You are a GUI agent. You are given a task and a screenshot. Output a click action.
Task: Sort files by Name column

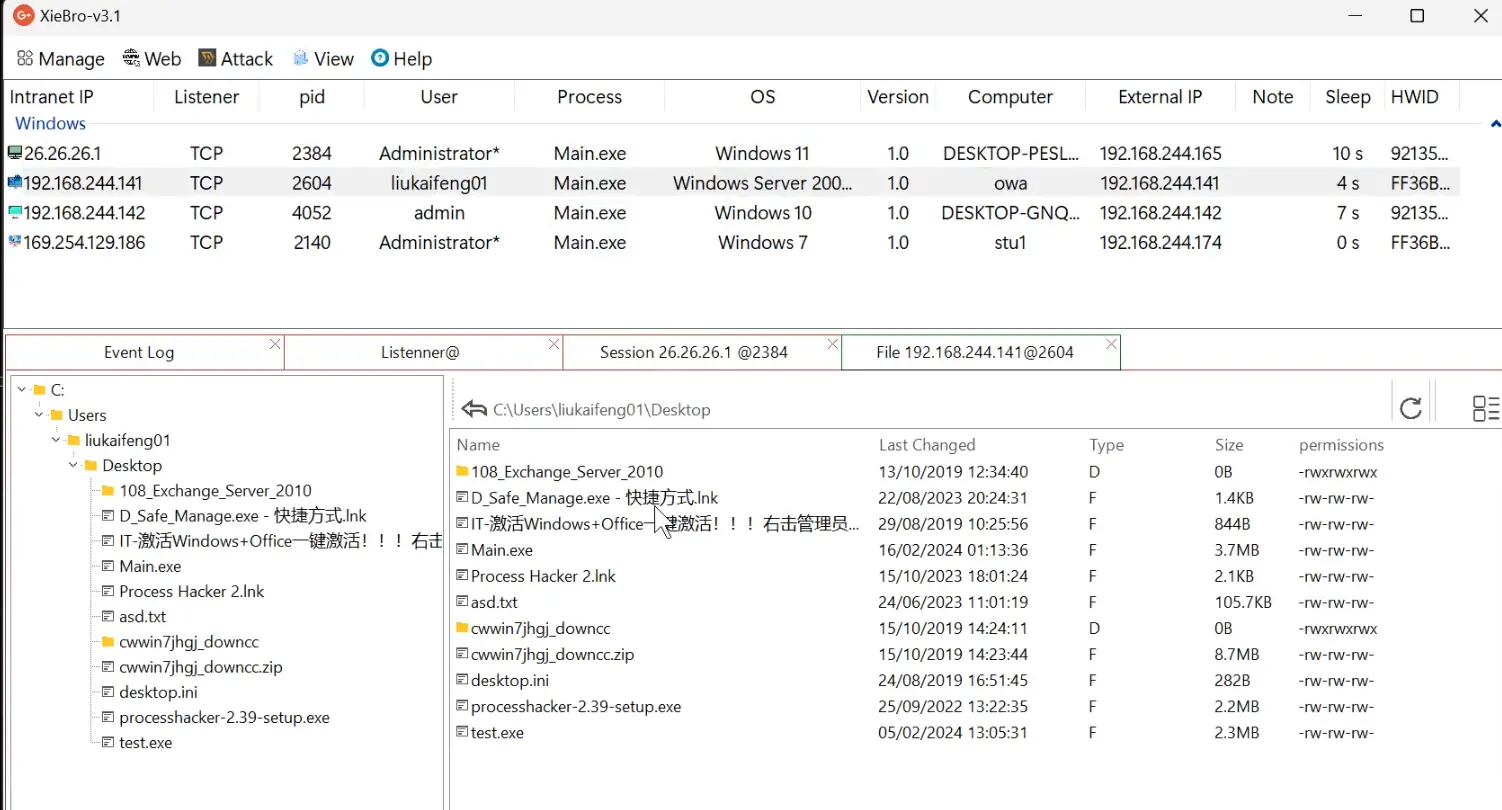(478, 445)
